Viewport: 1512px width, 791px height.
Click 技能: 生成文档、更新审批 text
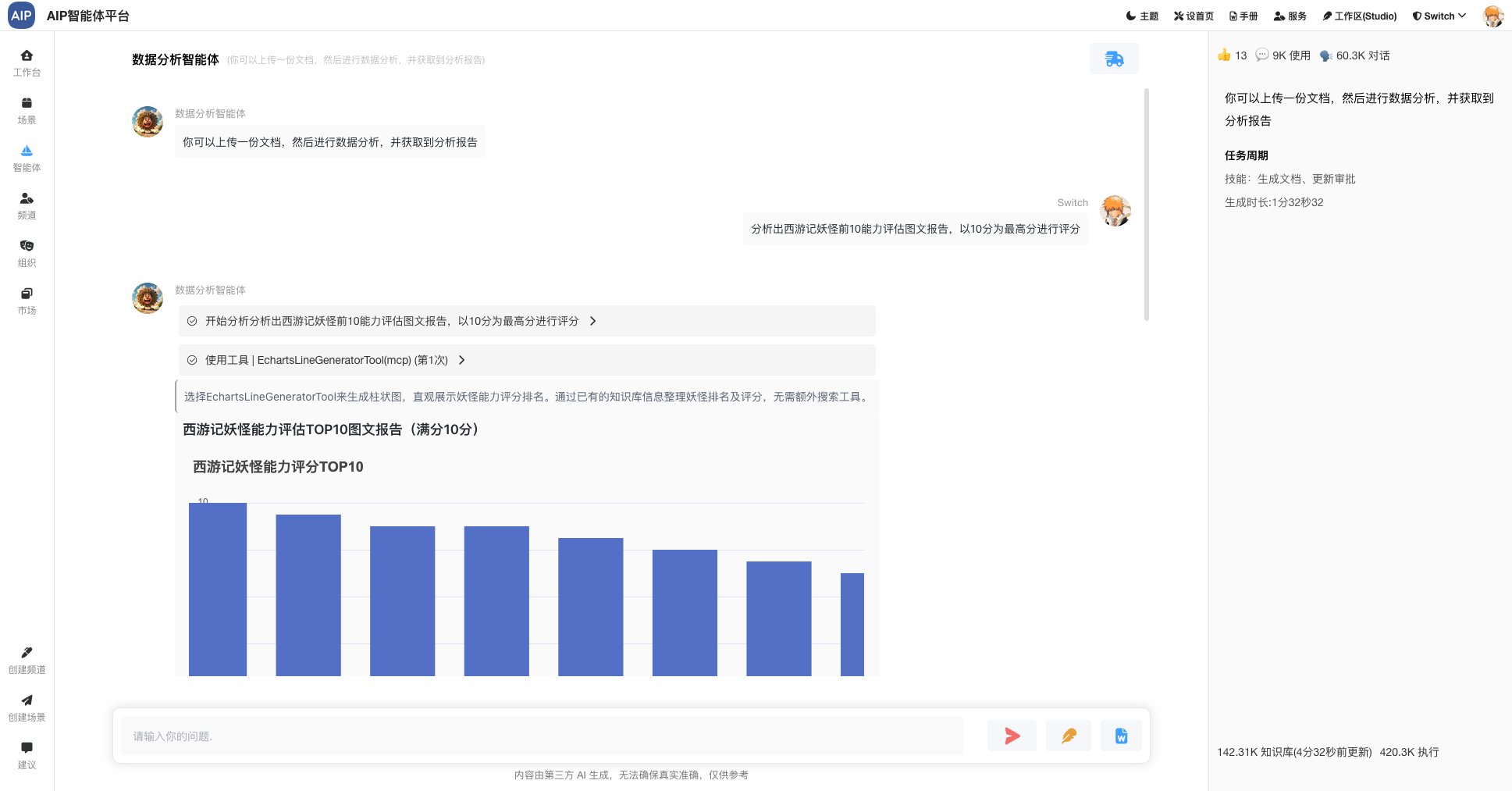1290,179
